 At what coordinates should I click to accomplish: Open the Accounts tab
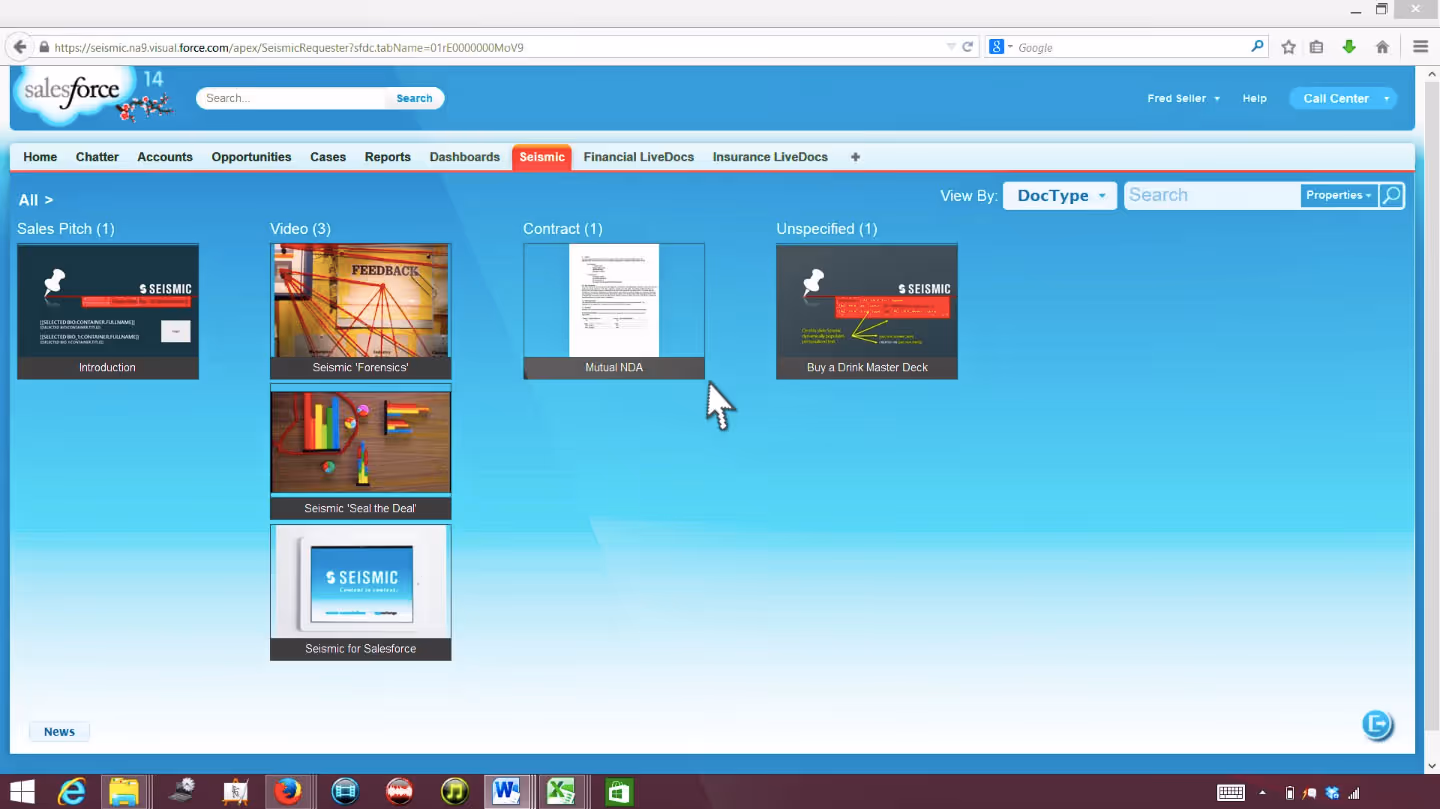165,157
